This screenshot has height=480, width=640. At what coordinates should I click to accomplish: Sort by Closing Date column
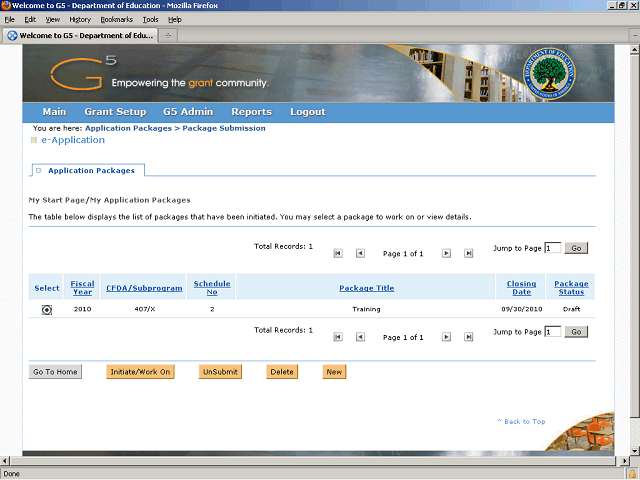(521, 288)
